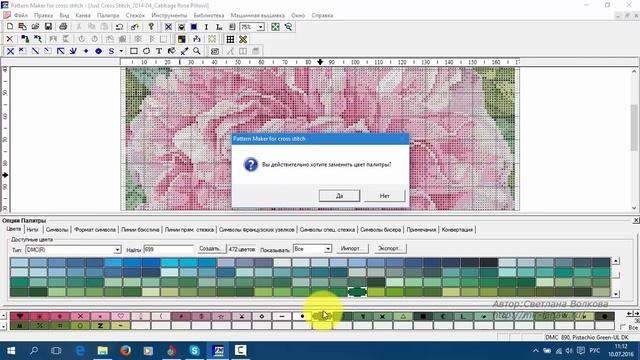
Task: Select the text tool
Action: point(159,51)
